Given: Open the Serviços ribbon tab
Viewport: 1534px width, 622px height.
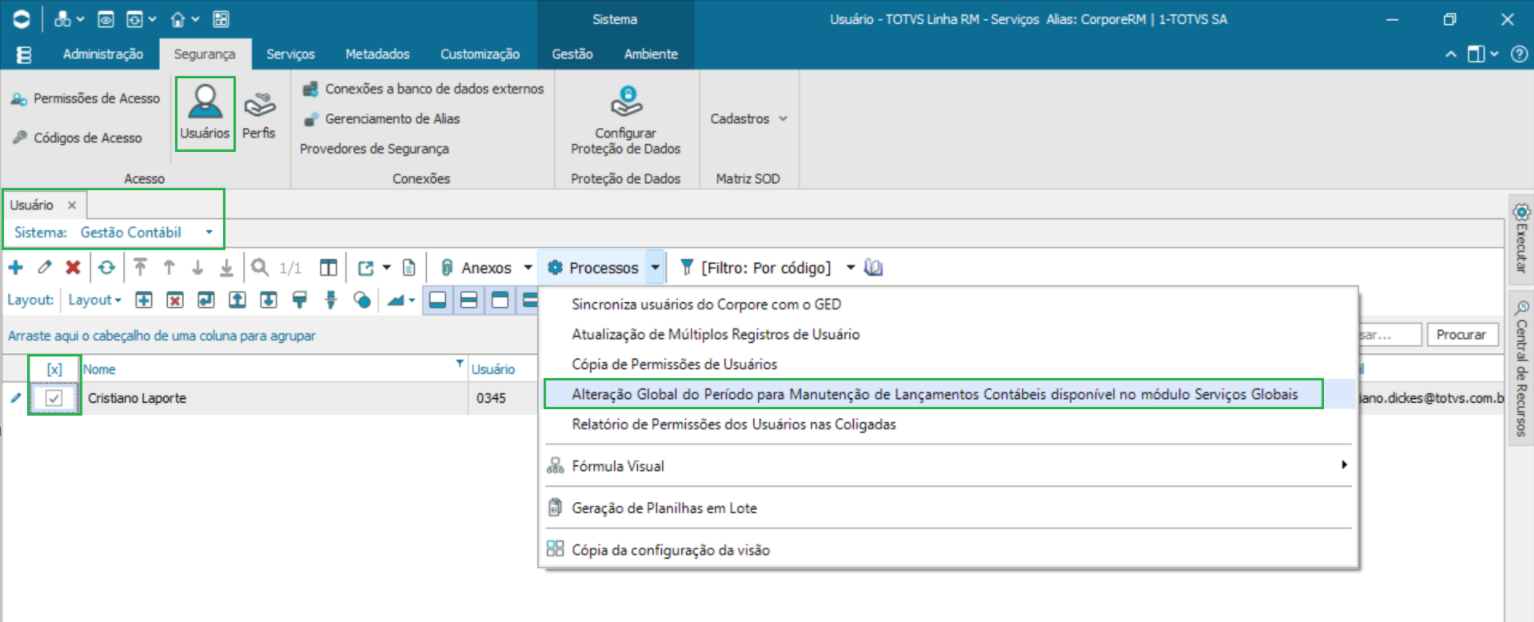Looking at the screenshot, I should coord(291,54).
